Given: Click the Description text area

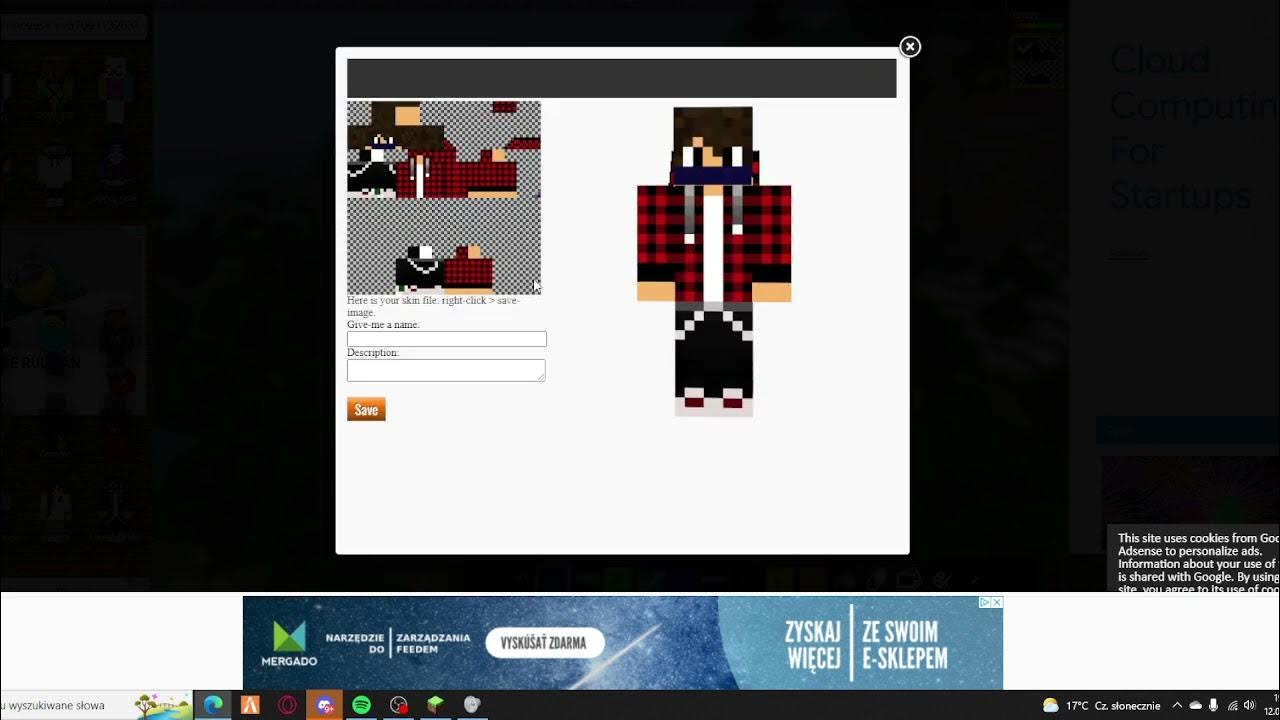Looking at the screenshot, I should [446, 370].
